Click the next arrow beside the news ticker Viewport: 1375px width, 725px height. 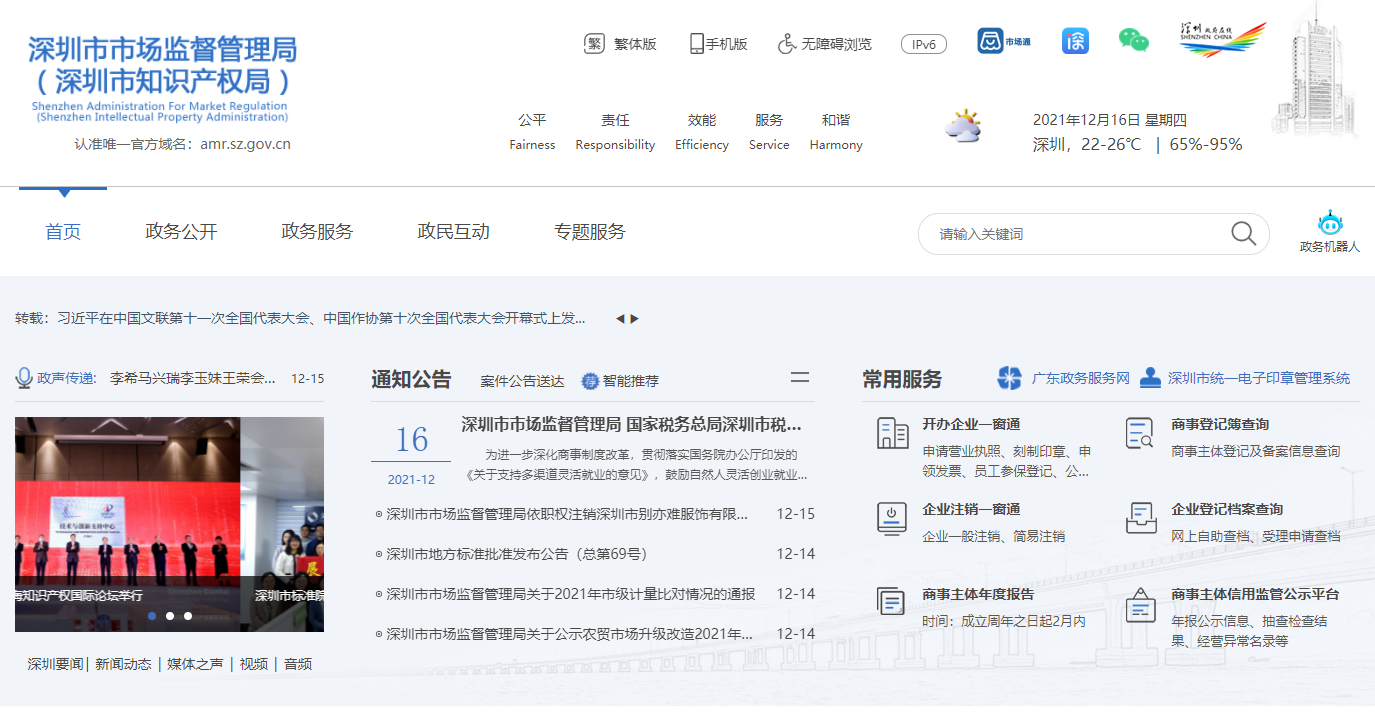click(x=634, y=319)
